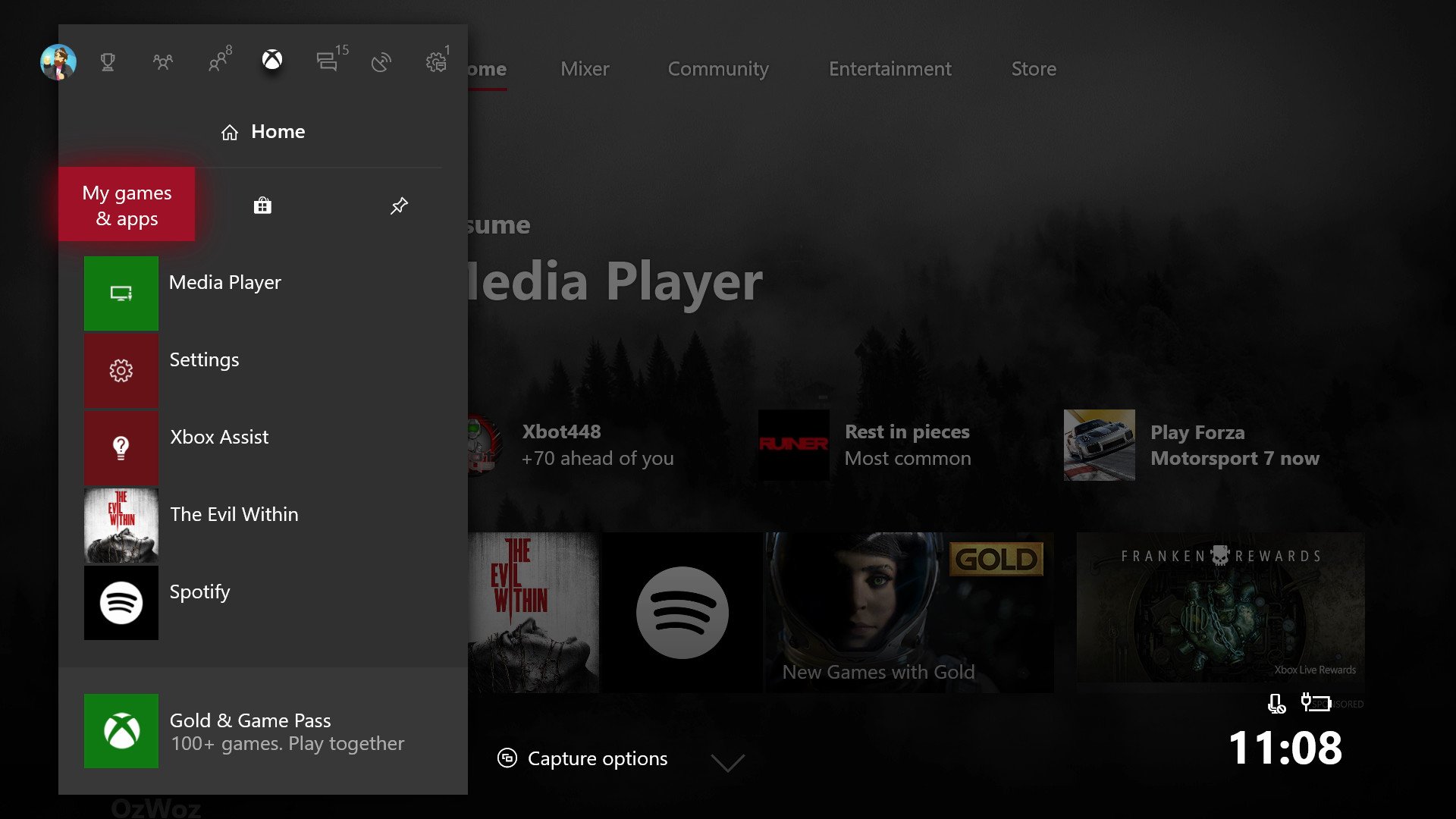Click the Ruiner game thumbnail
The width and height of the screenshot is (1456, 819).
[794, 445]
